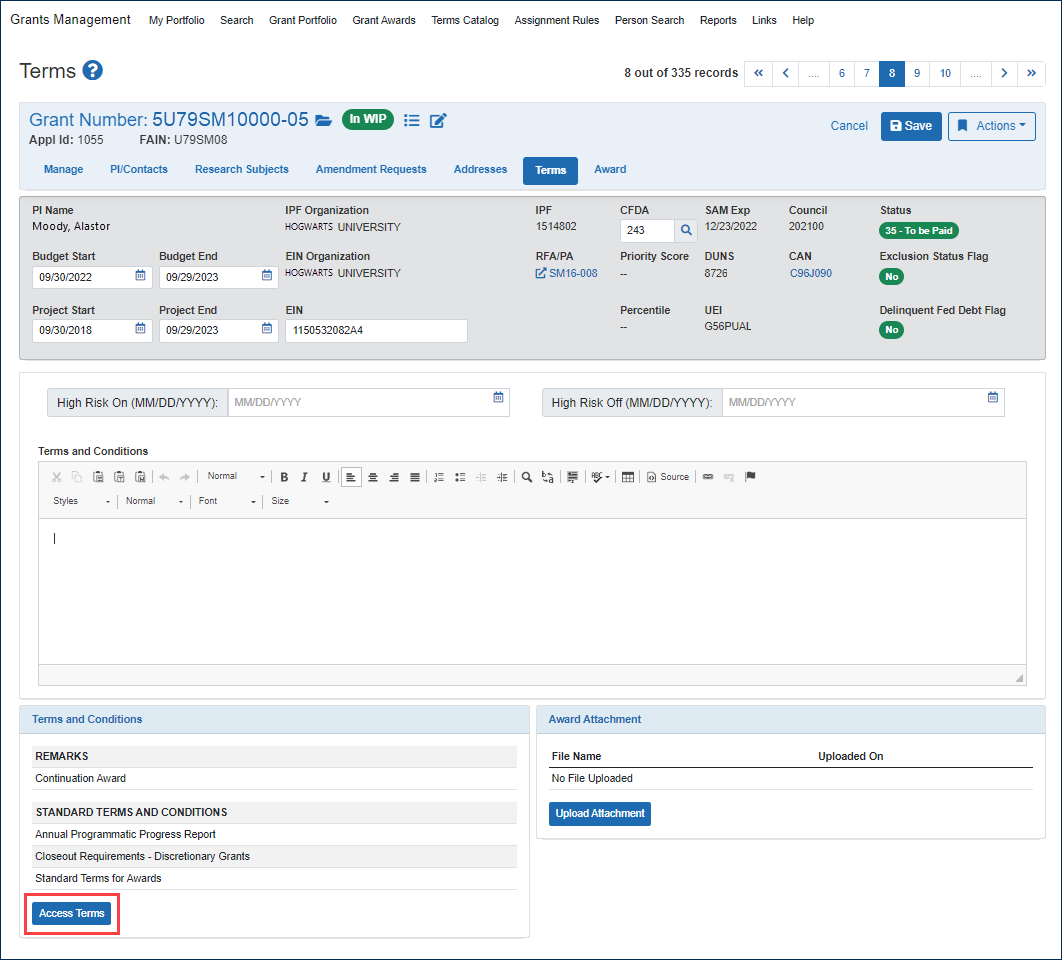Screen dimensions: 1062x960
Task: Open Assignment Rules in top menu
Action: 557,20
